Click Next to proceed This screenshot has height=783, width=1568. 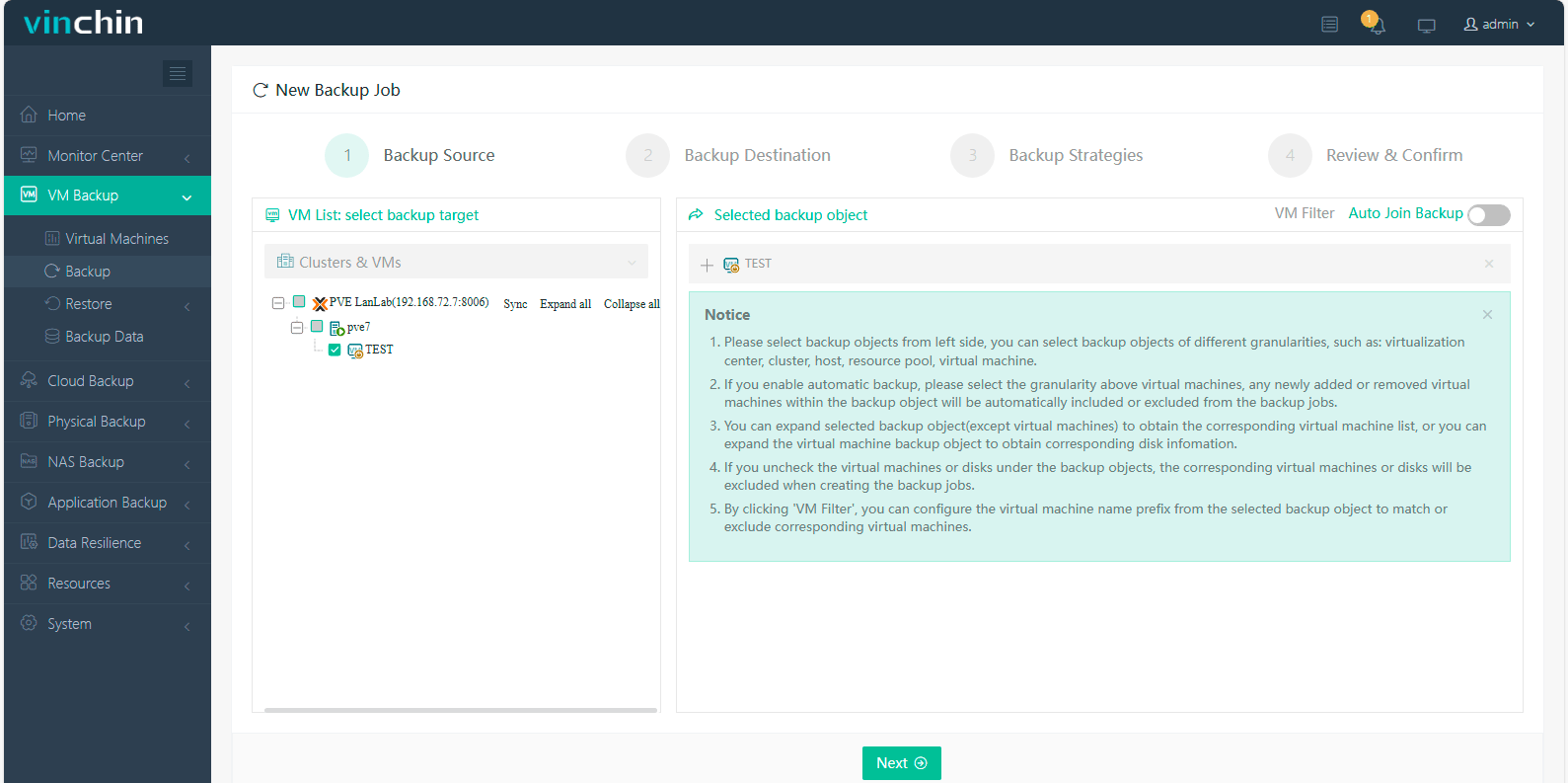(x=901, y=763)
